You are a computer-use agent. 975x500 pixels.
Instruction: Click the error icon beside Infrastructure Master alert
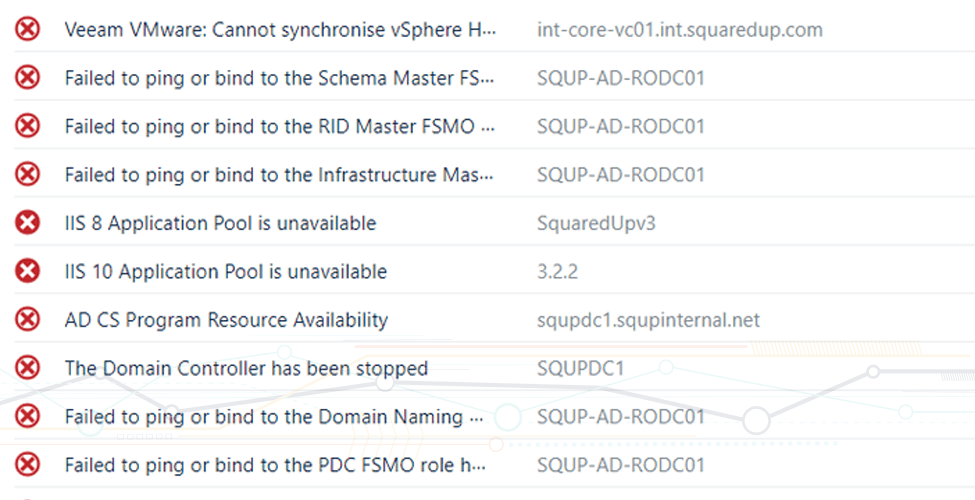[28, 175]
